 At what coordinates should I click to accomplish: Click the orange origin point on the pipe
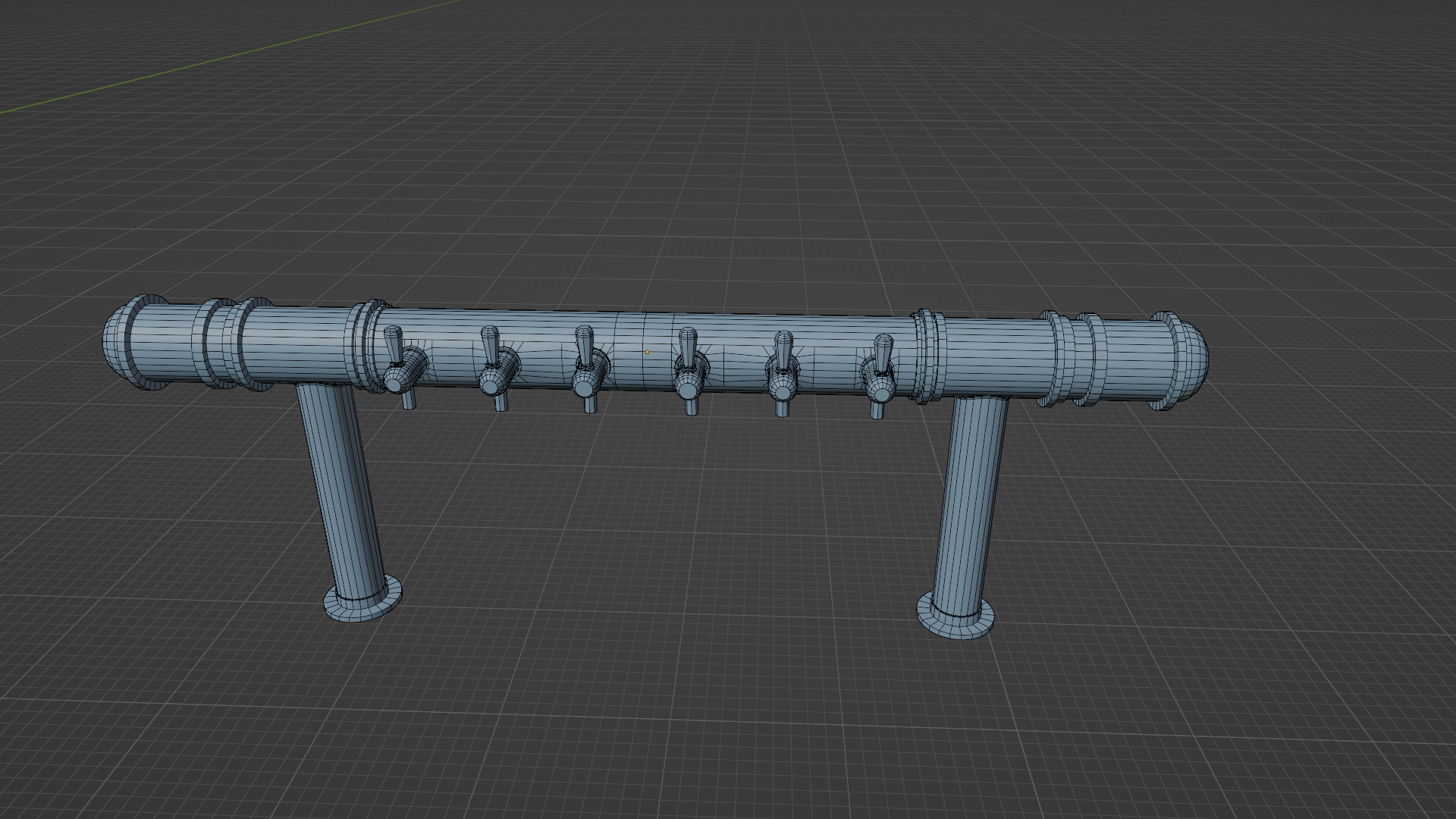tap(647, 352)
